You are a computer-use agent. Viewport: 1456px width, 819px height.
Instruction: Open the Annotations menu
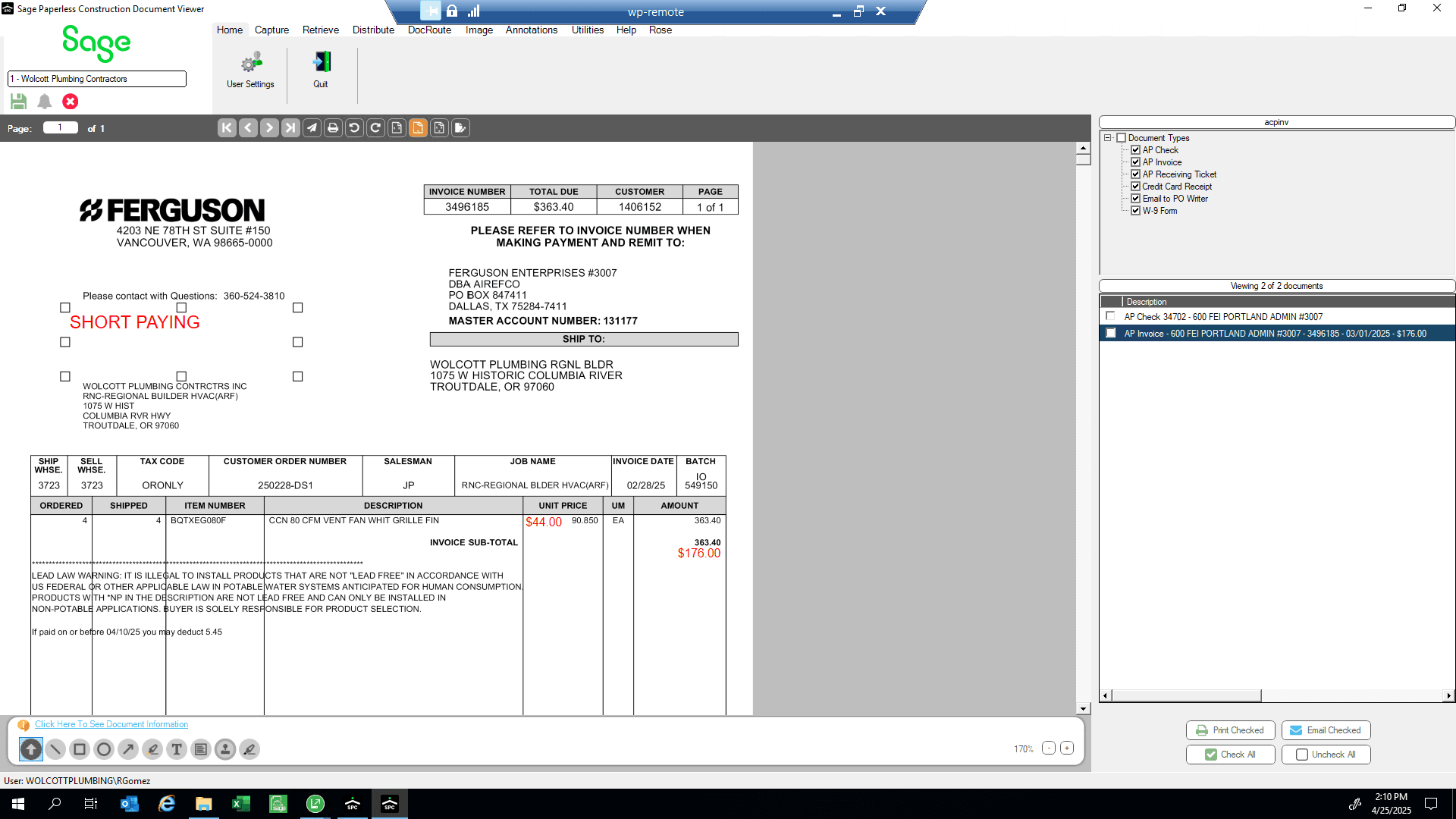[532, 30]
